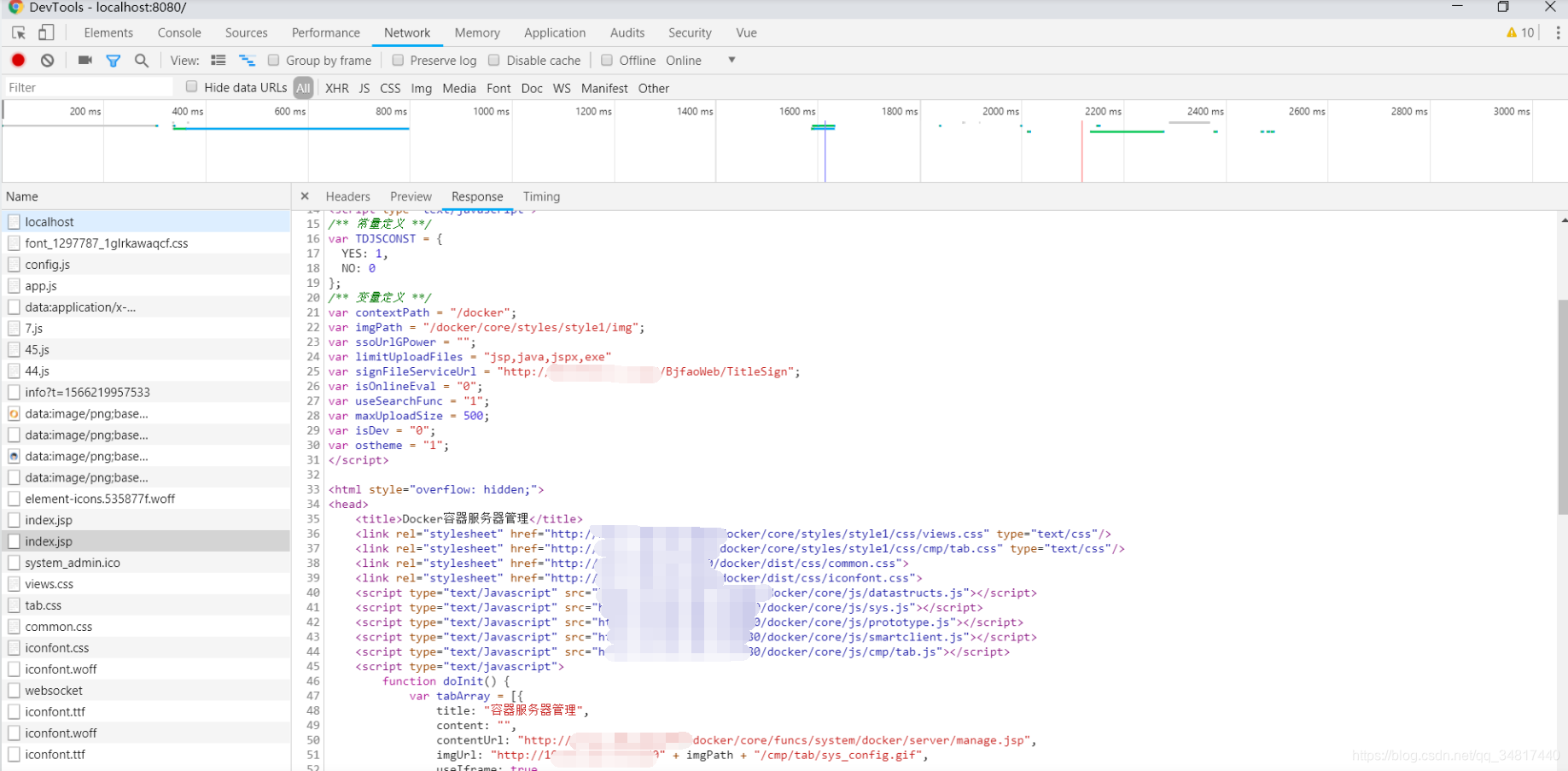Screen dimensions: 1568x771
Task: Select the views.css request
Action: coord(146,584)
